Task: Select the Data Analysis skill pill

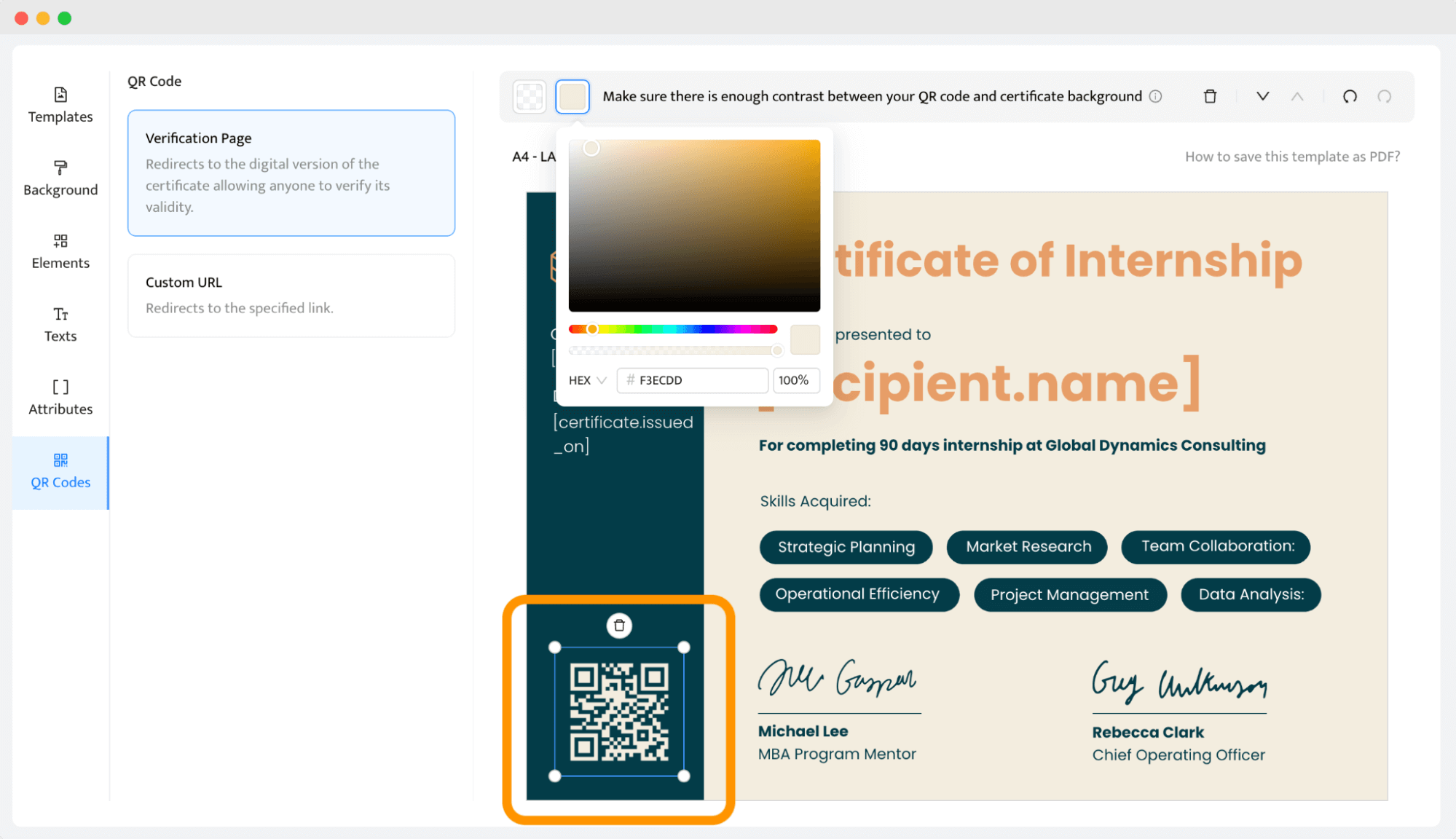Action: (x=1251, y=595)
